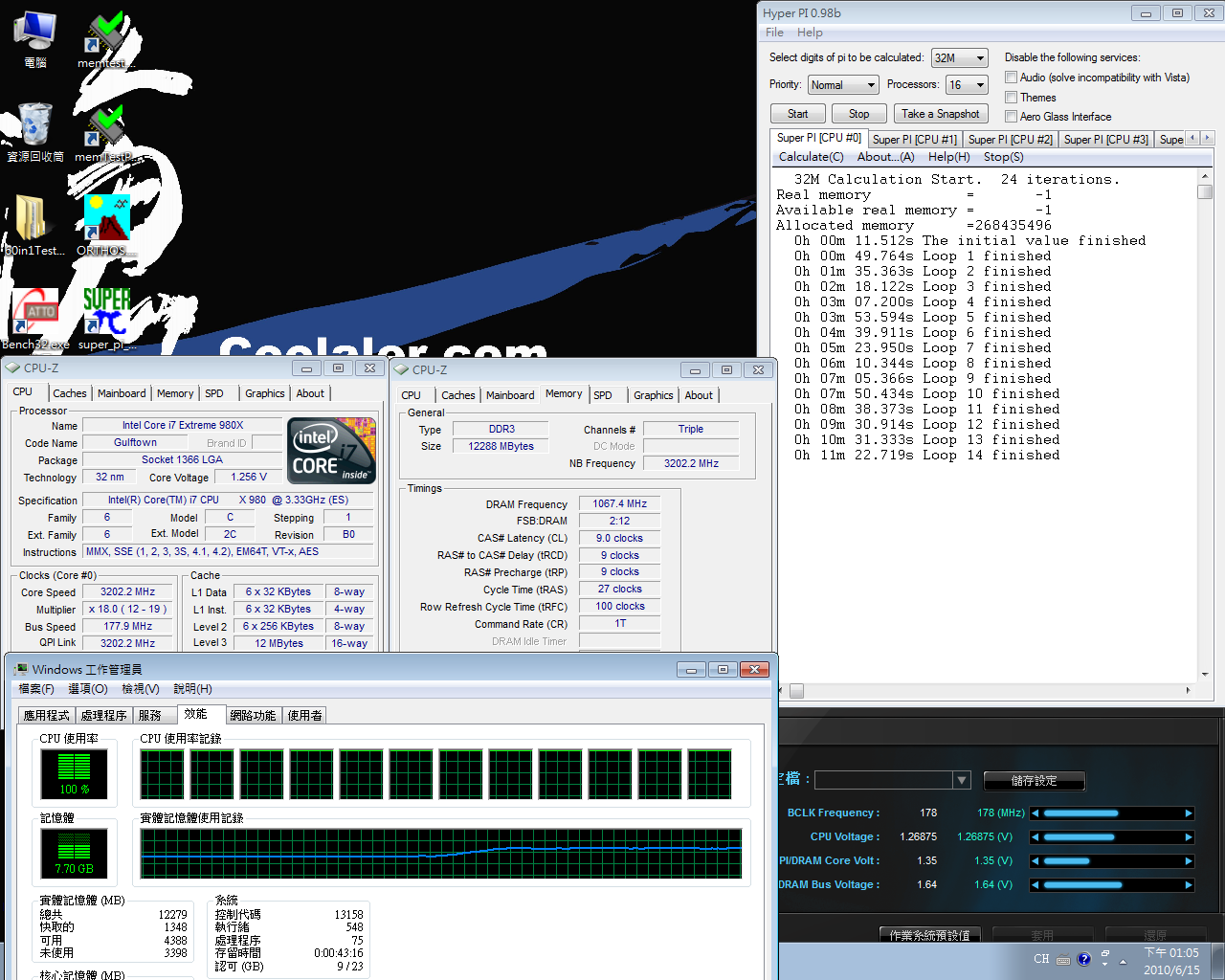Select the memTestP shortcut icon
This screenshot has height=980, width=1225.
tap(105, 132)
